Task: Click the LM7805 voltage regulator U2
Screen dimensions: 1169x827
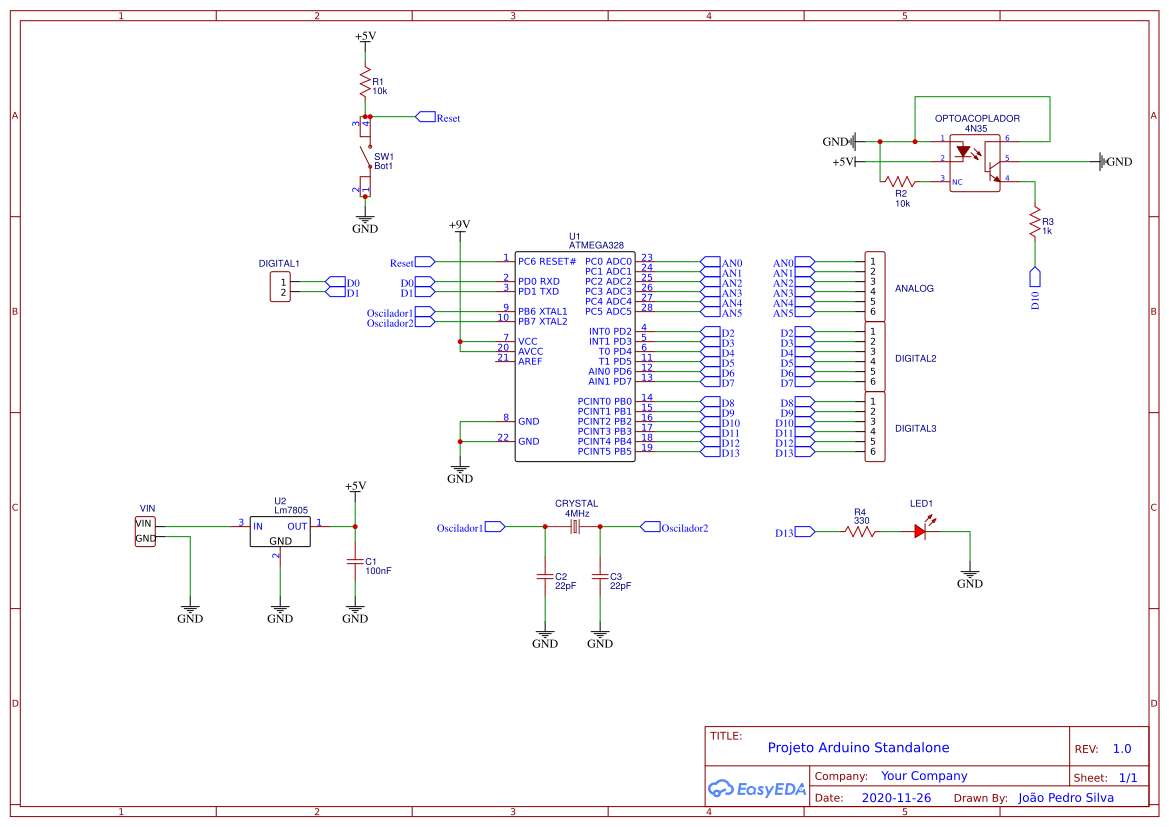Action: 279,531
